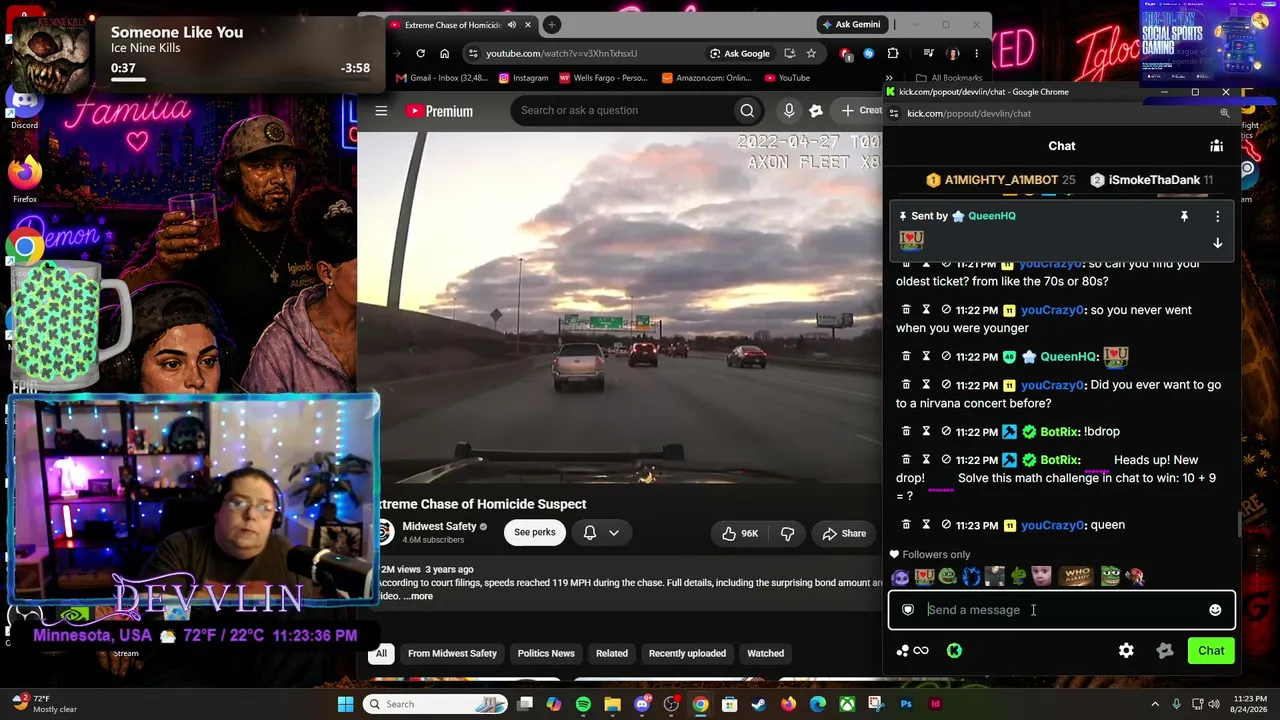The width and height of the screenshot is (1280, 720).
Task: Click the YouTube Premium logo
Action: (439, 111)
